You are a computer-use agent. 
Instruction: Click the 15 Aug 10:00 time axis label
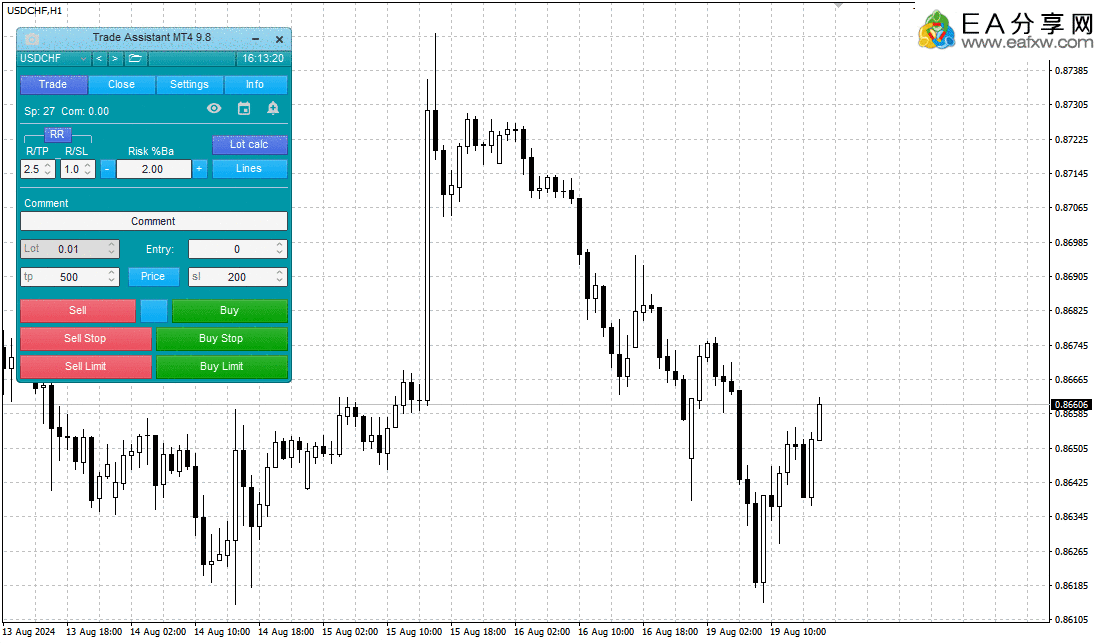tap(414, 632)
